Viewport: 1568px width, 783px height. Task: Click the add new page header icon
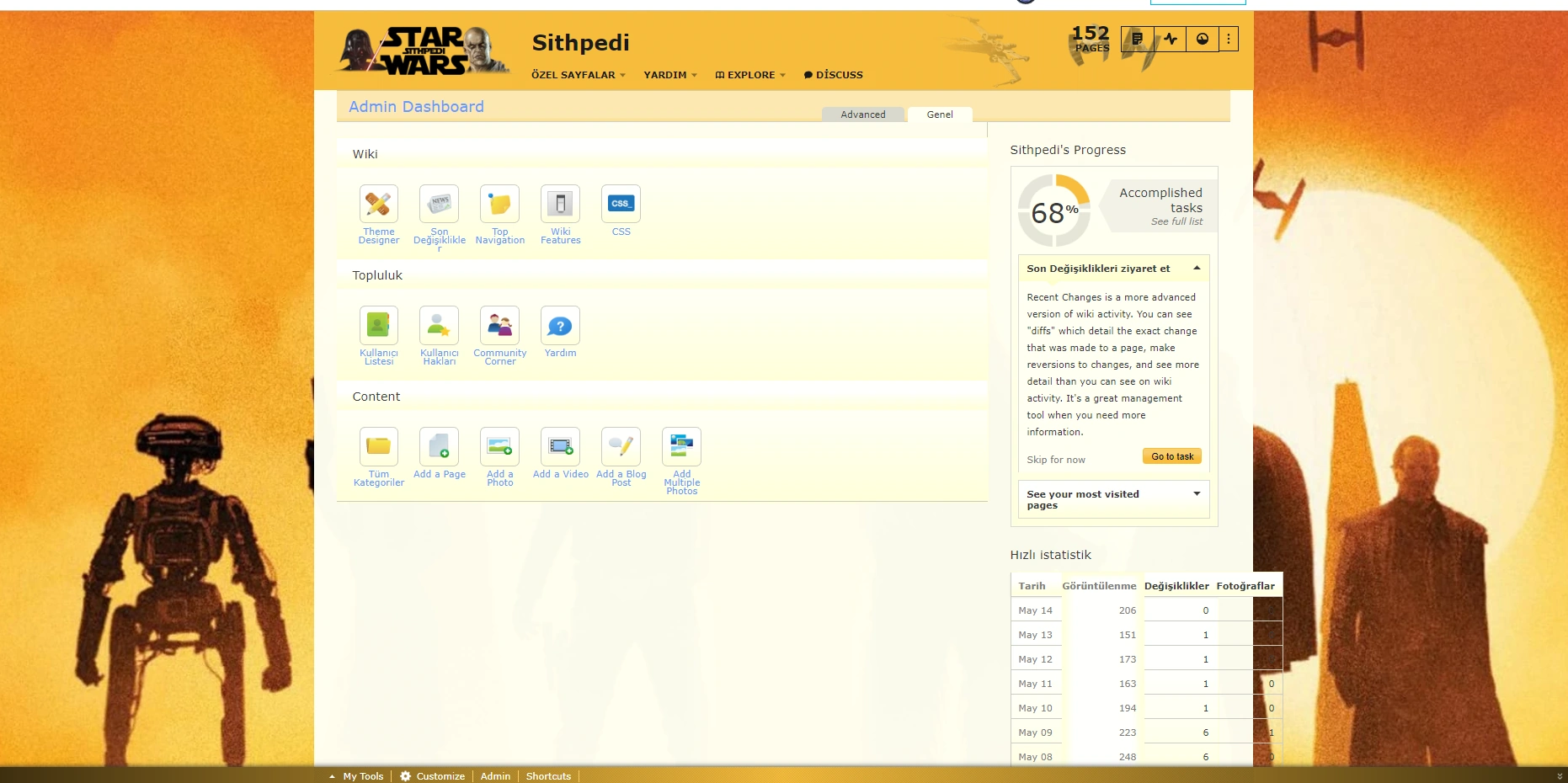click(1138, 39)
